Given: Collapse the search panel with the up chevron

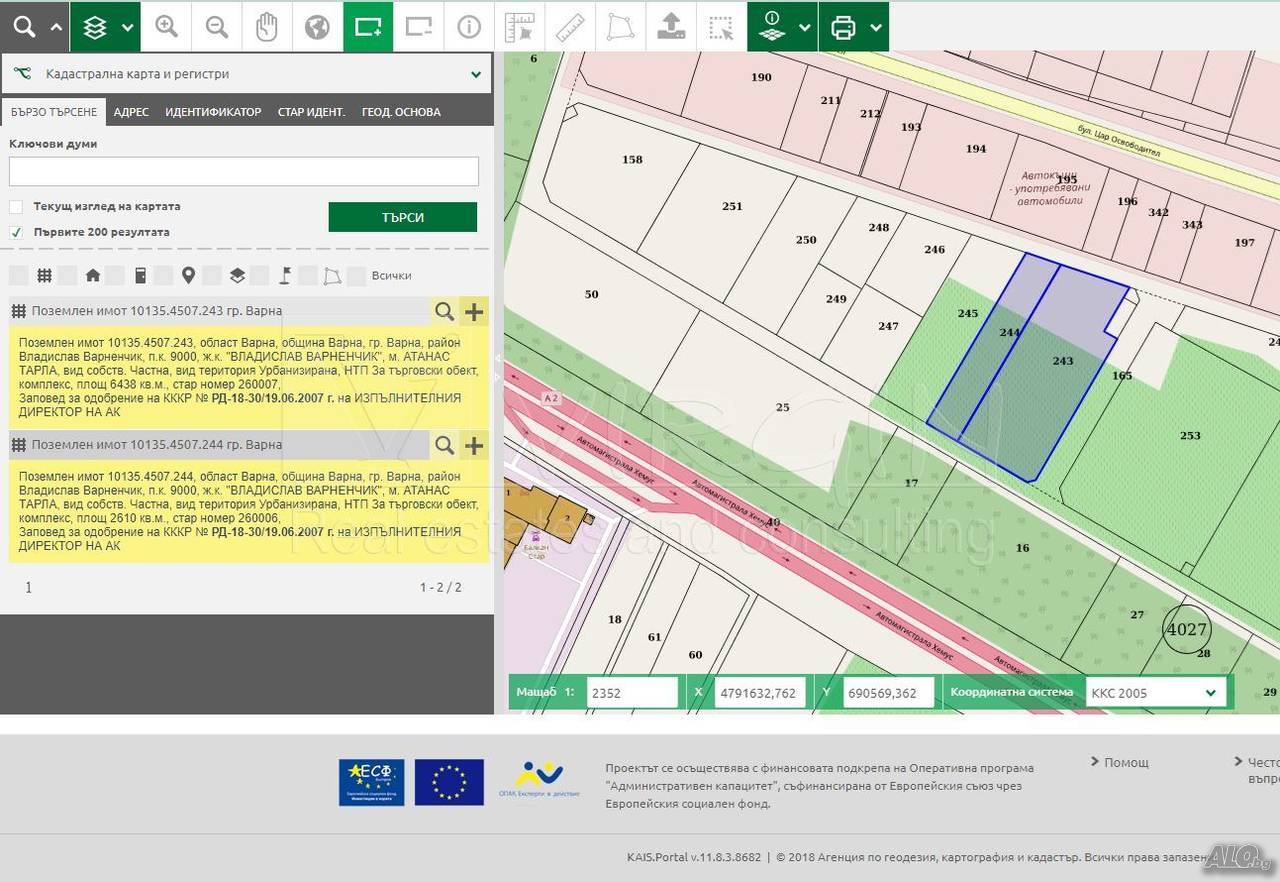Looking at the screenshot, I should (56, 28).
